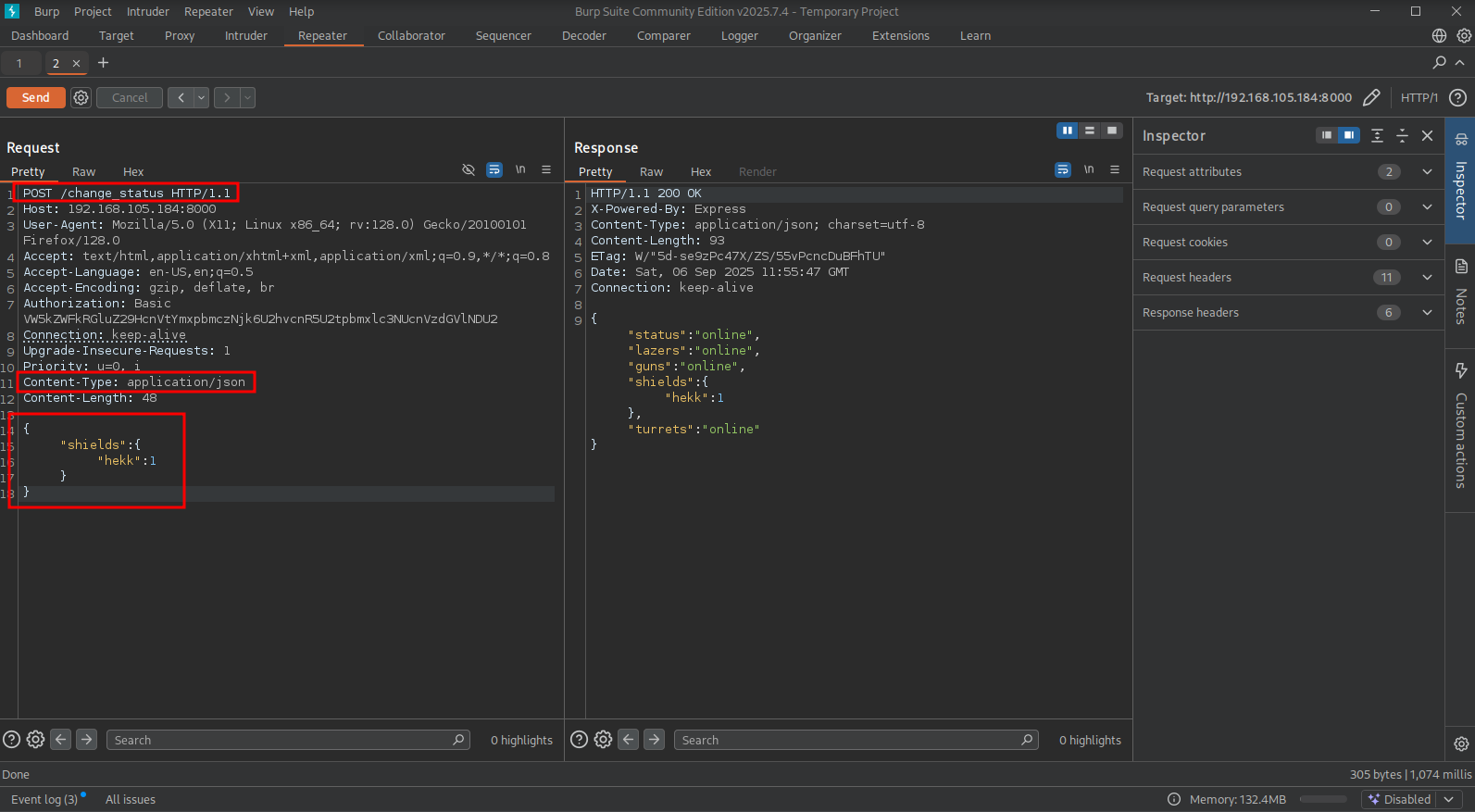Add a new Repeater tab
The image size is (1475, 812).
tap(103, 62)
